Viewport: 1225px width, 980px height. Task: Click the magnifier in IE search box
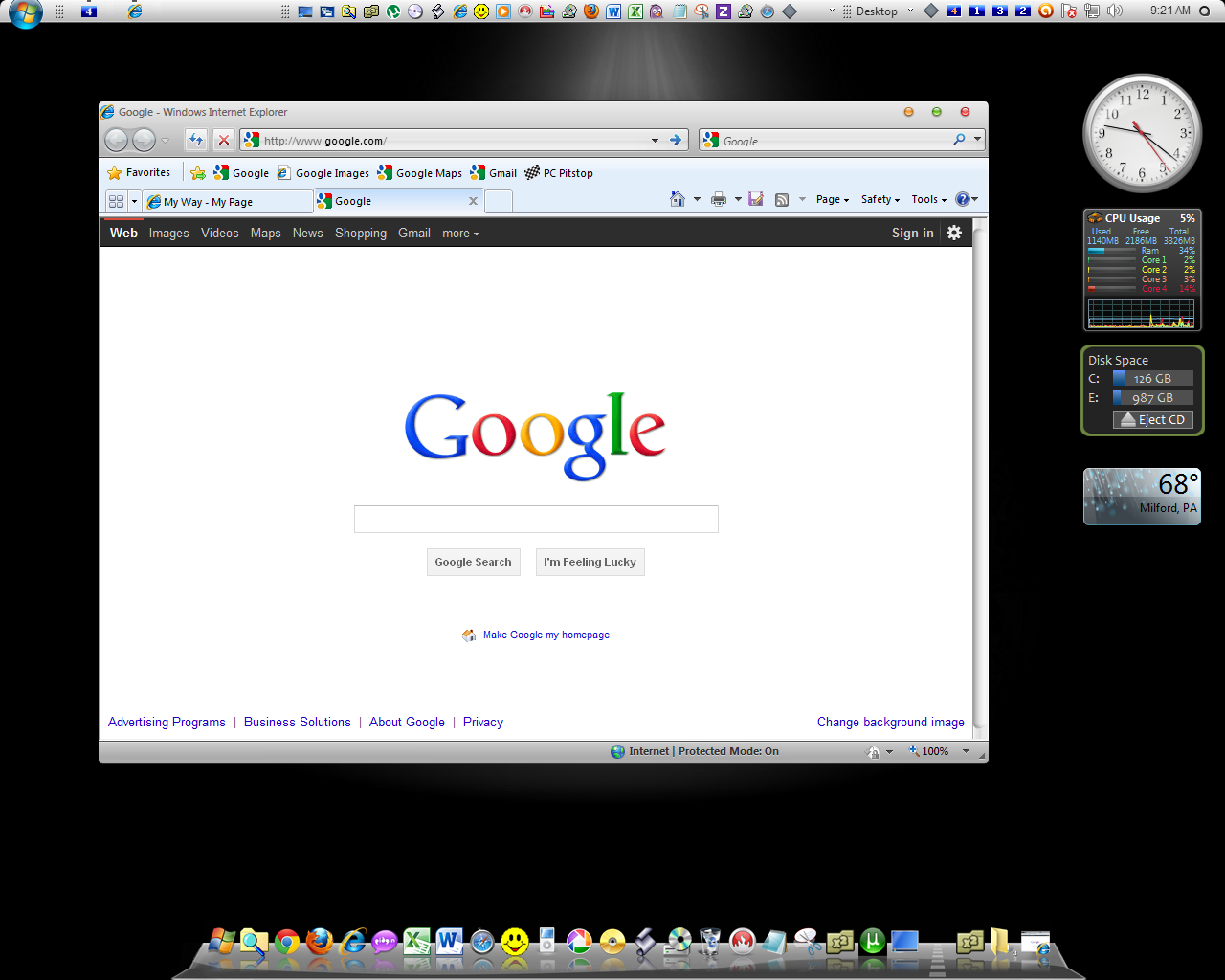click(x=959, y=140)
